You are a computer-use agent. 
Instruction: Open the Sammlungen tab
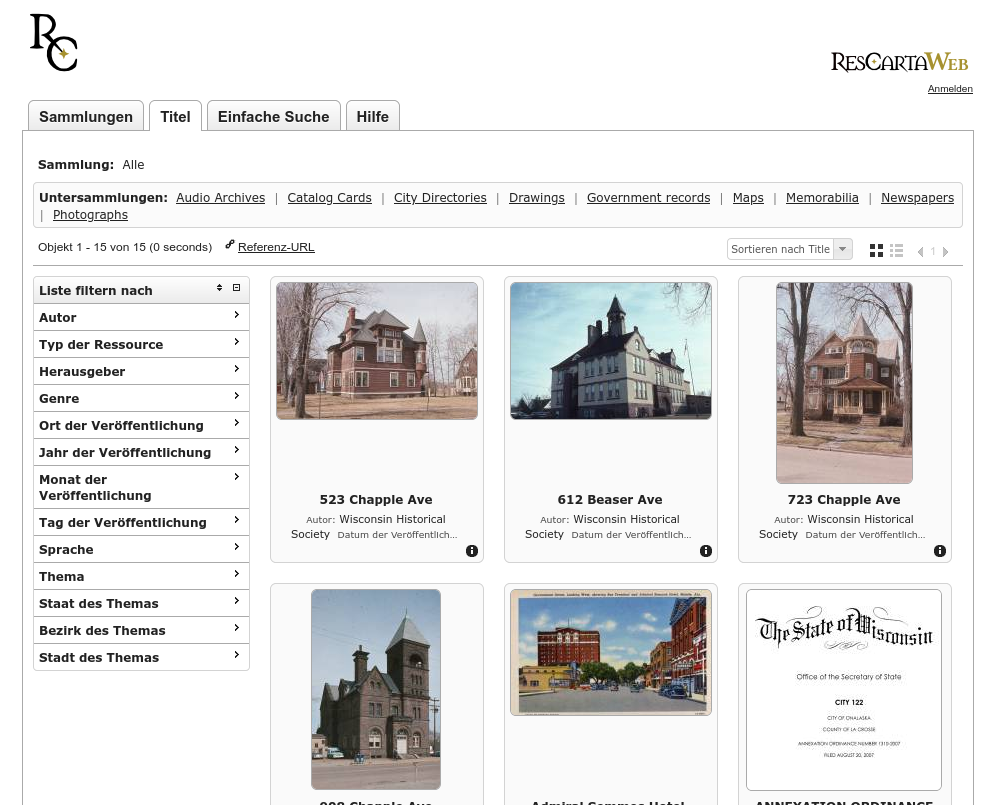[86, 116]
